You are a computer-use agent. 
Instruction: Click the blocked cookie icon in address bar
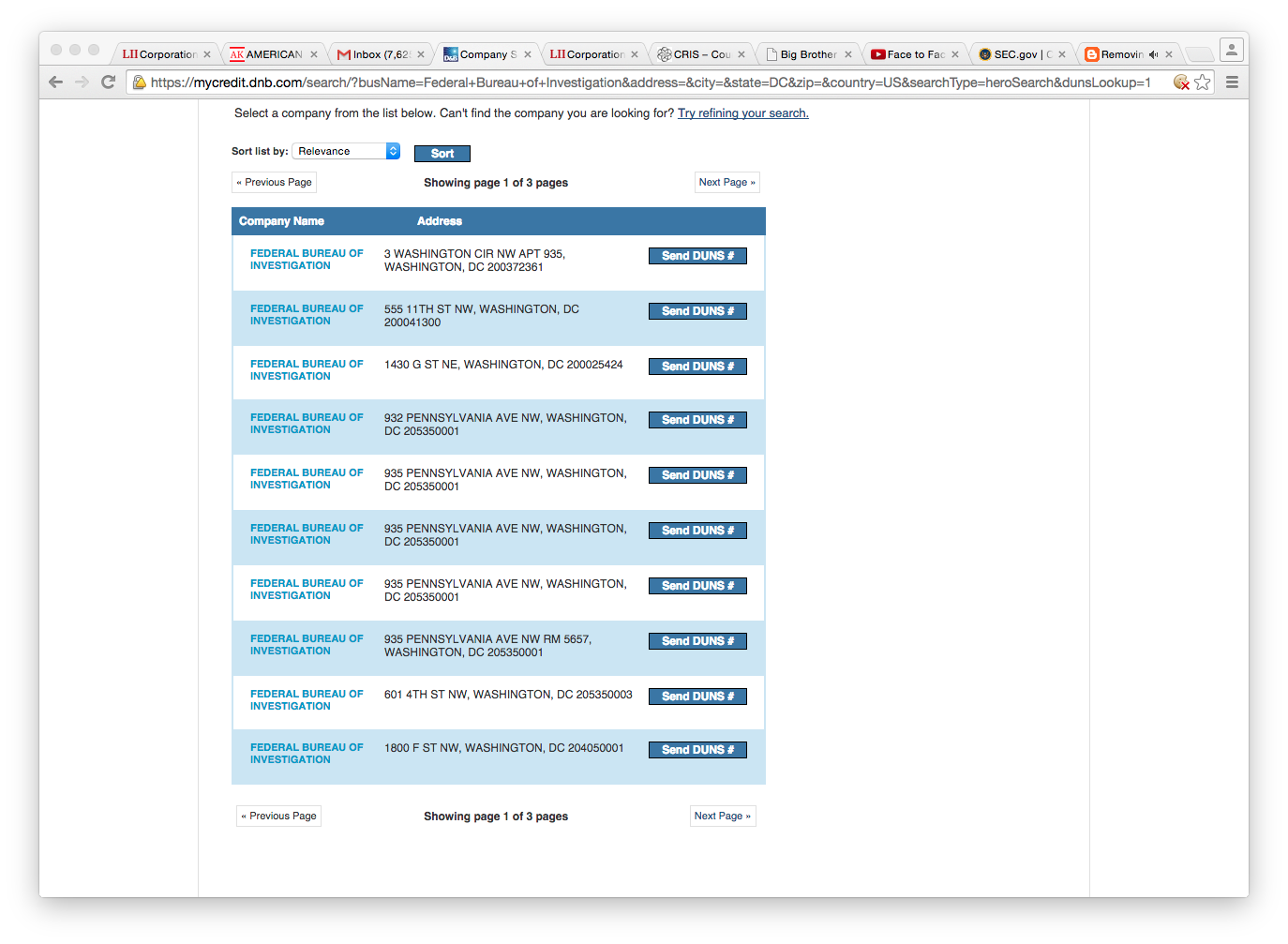pyautogui.click(x=1181, y=82)
